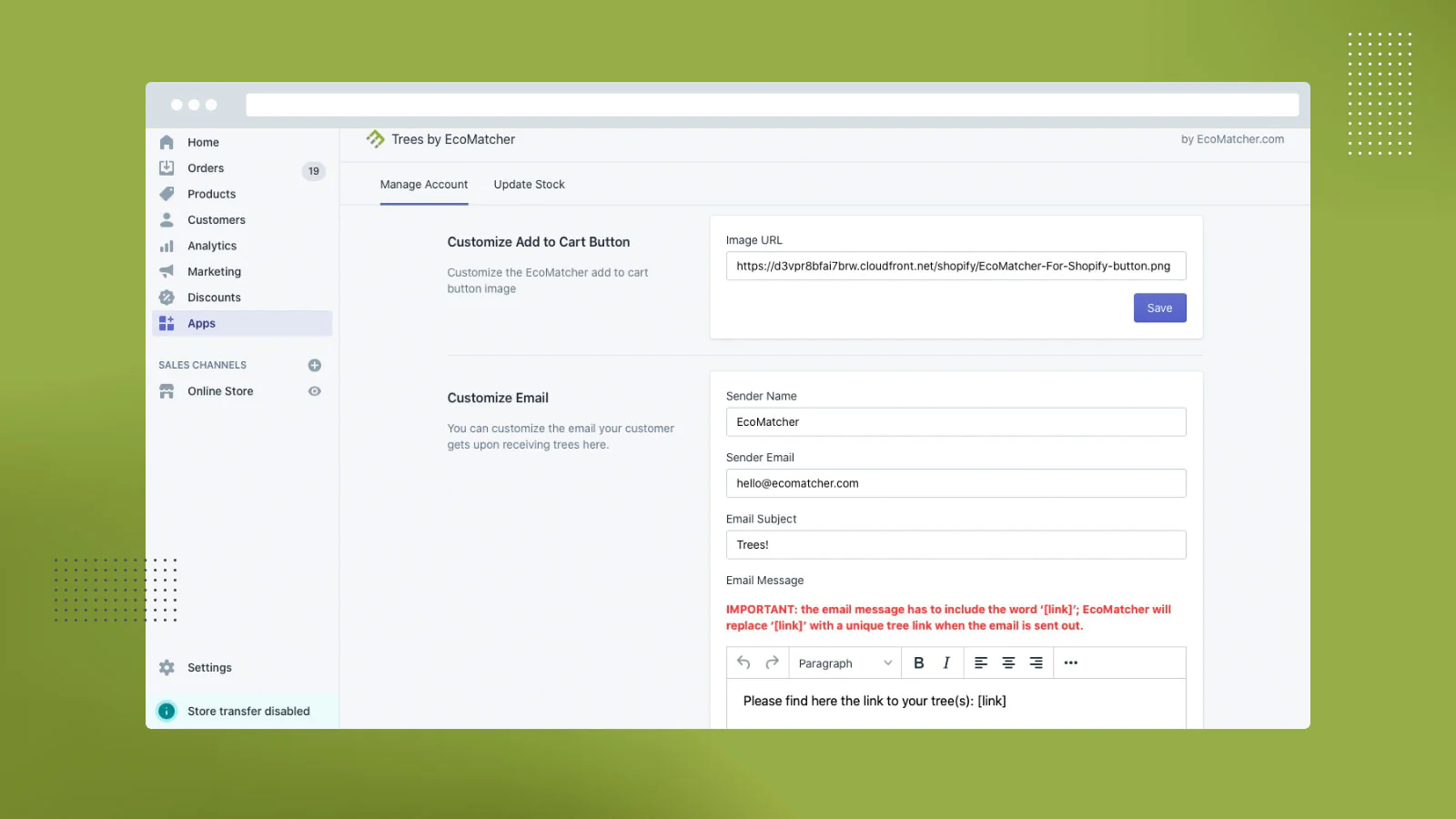View online store via eye icon

pos(315,391)
